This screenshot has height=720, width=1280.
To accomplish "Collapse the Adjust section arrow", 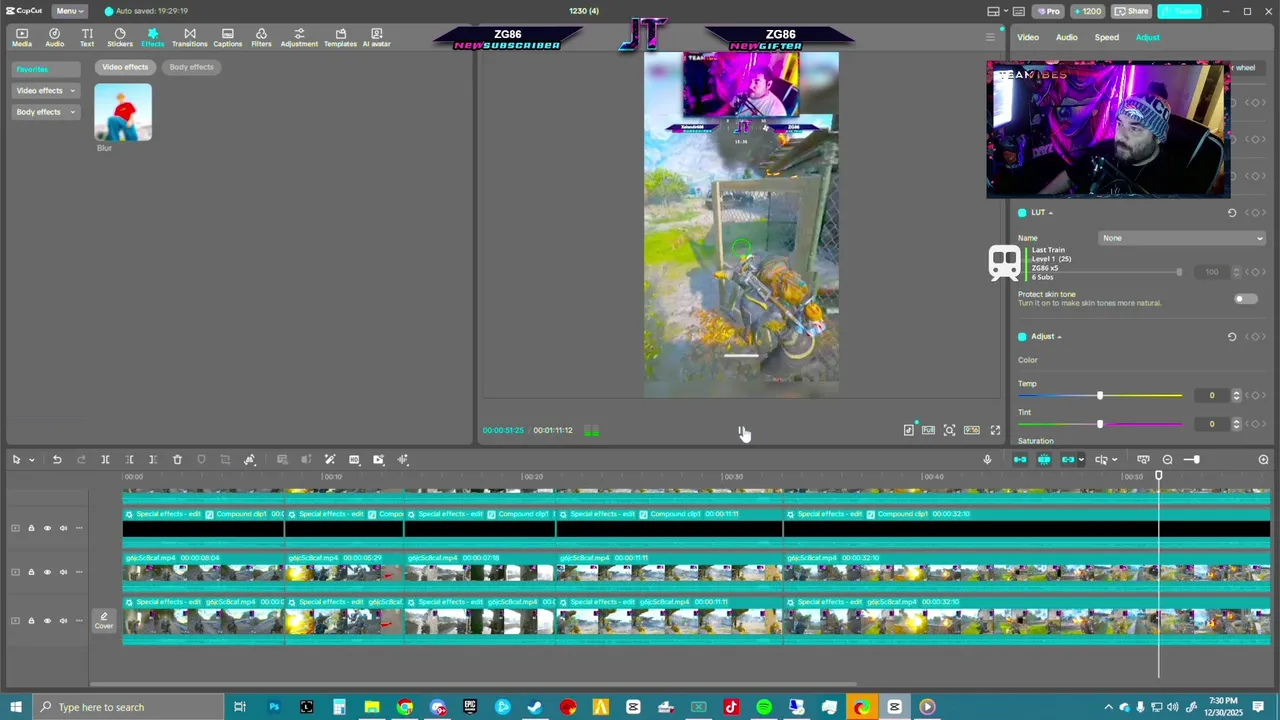I will pos(1059,337).
